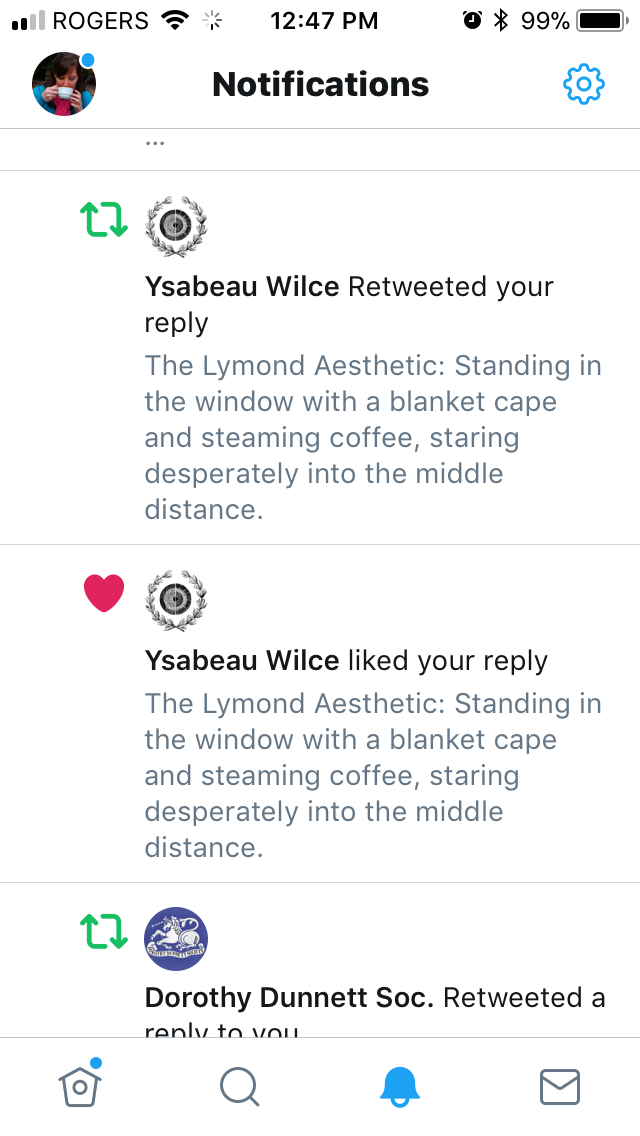Open Ysabeau Wilce's avatar in the like notification
The width and height of the screenshot is (640, 1136).
176,601
